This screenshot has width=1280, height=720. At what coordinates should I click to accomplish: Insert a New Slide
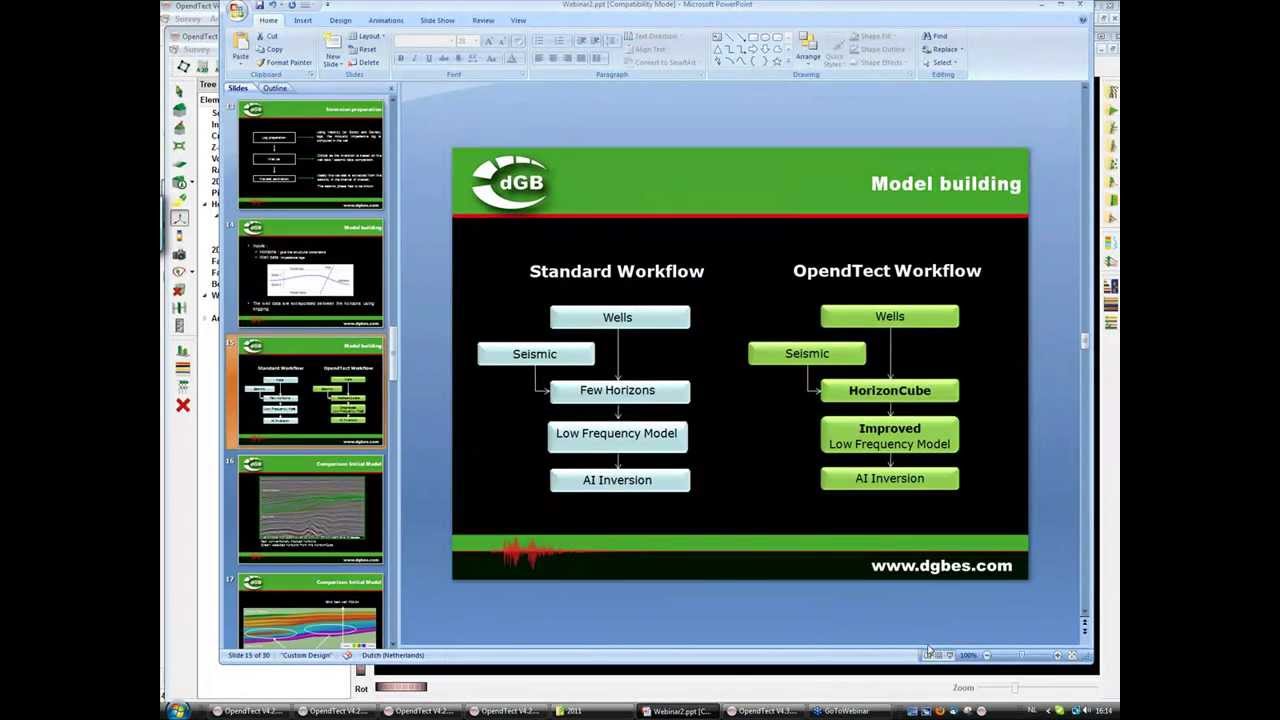click(x=332, y=50)
